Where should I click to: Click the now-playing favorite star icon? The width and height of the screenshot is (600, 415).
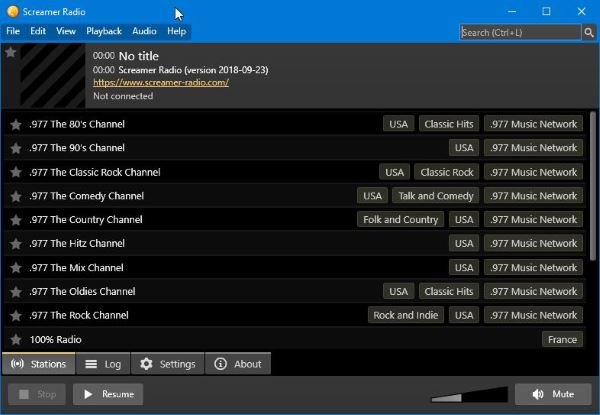click(x=11, y=52)
